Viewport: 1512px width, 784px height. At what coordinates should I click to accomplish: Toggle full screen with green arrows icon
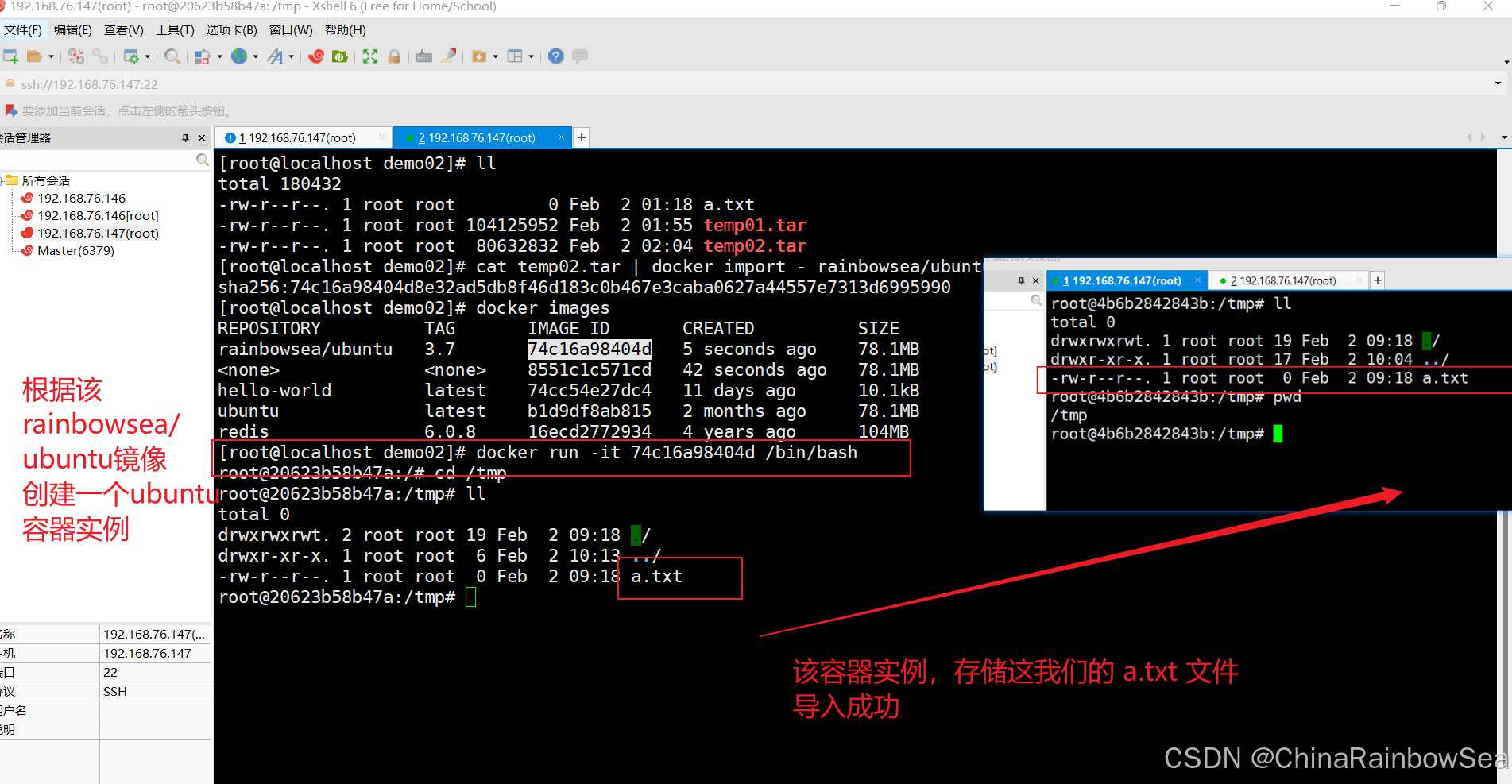(370, 56)
